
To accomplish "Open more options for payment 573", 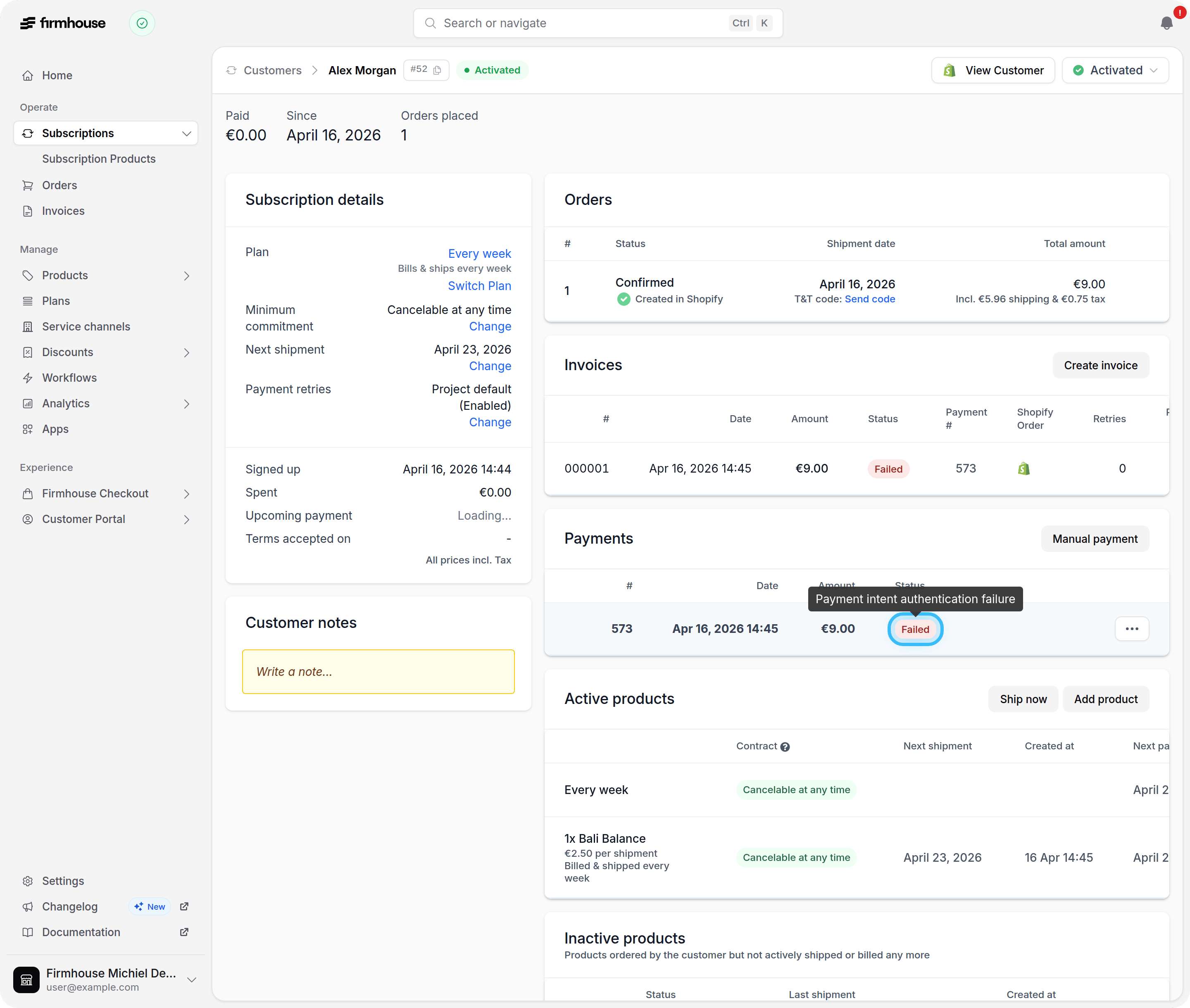I will click(1132, 629).
